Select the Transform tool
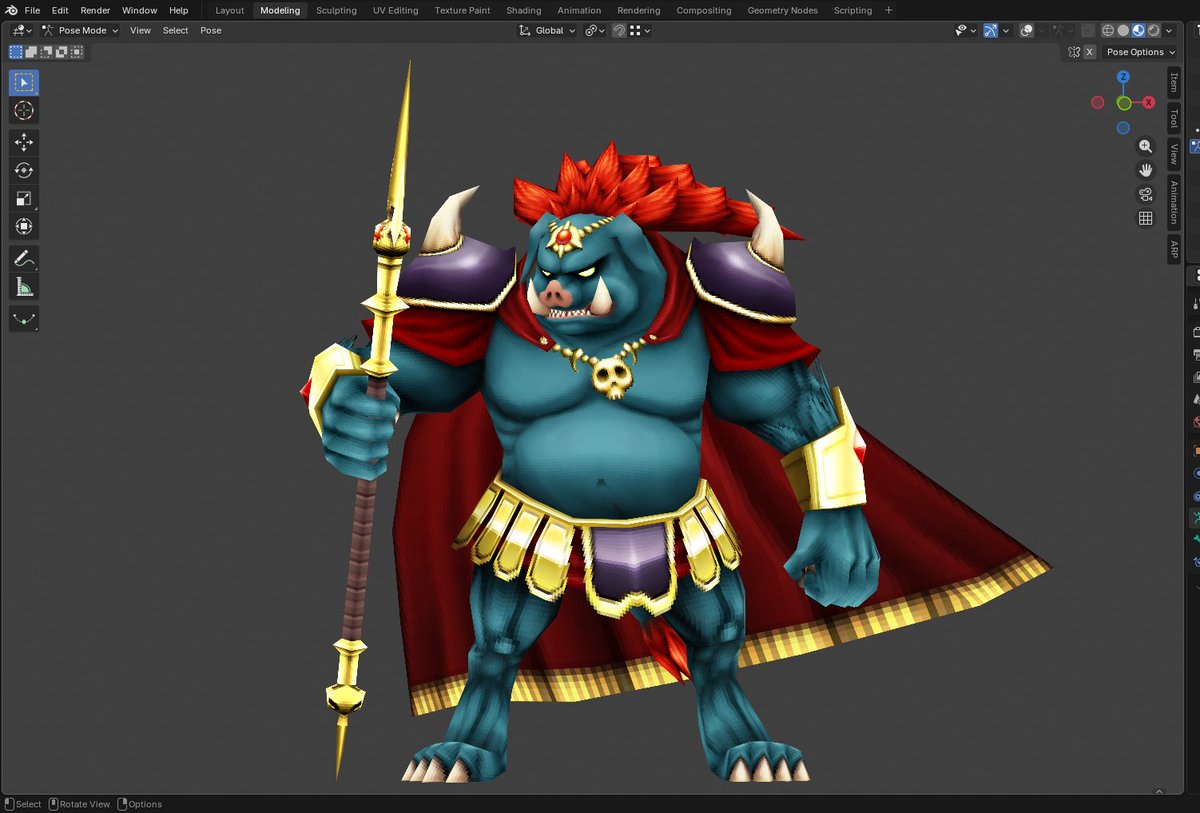Image resolution: width=1200 pixels, height=813 pixels. tap(24, 227)
